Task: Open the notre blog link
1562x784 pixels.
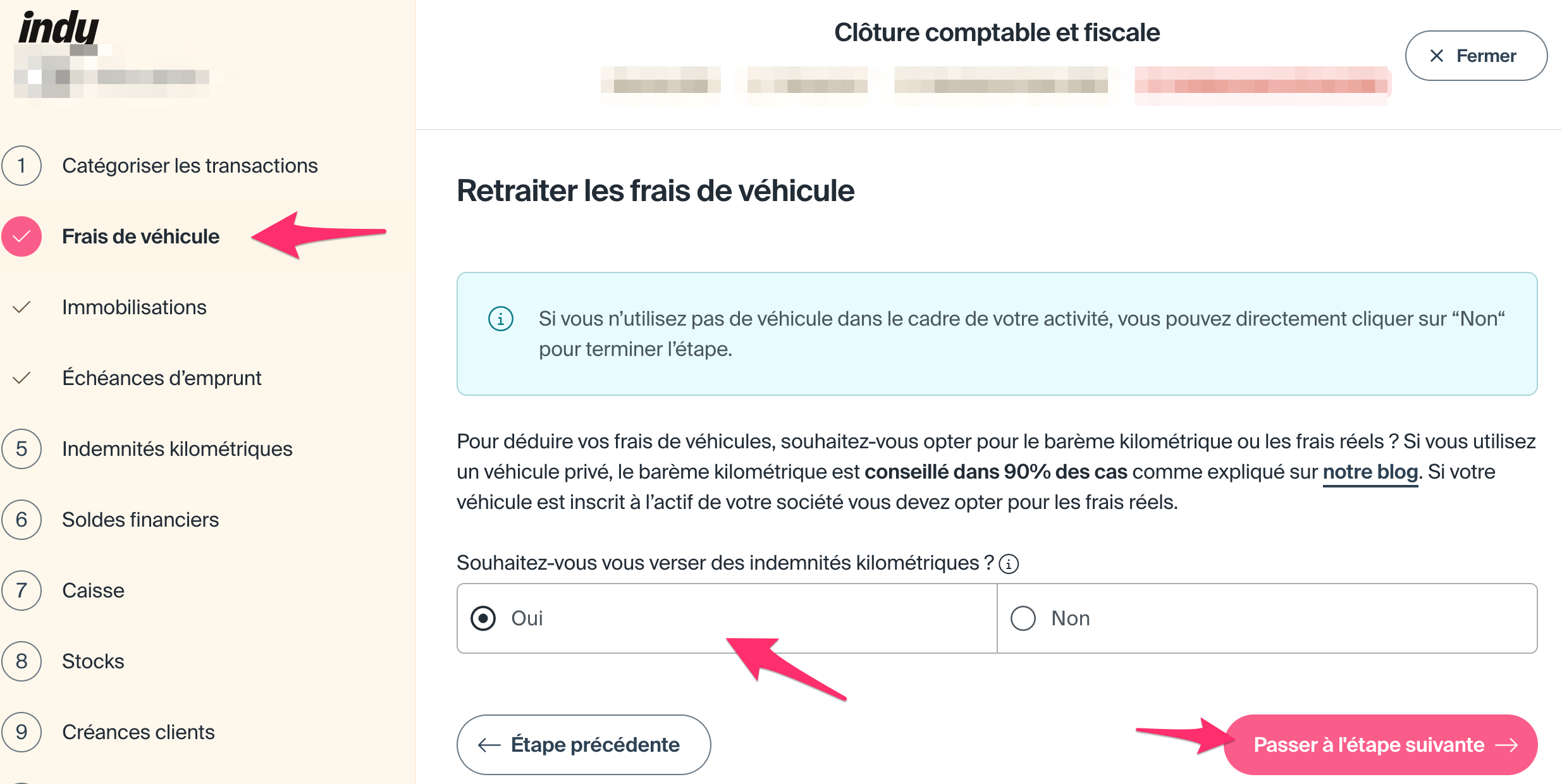Action: (x=1370, y=472)
